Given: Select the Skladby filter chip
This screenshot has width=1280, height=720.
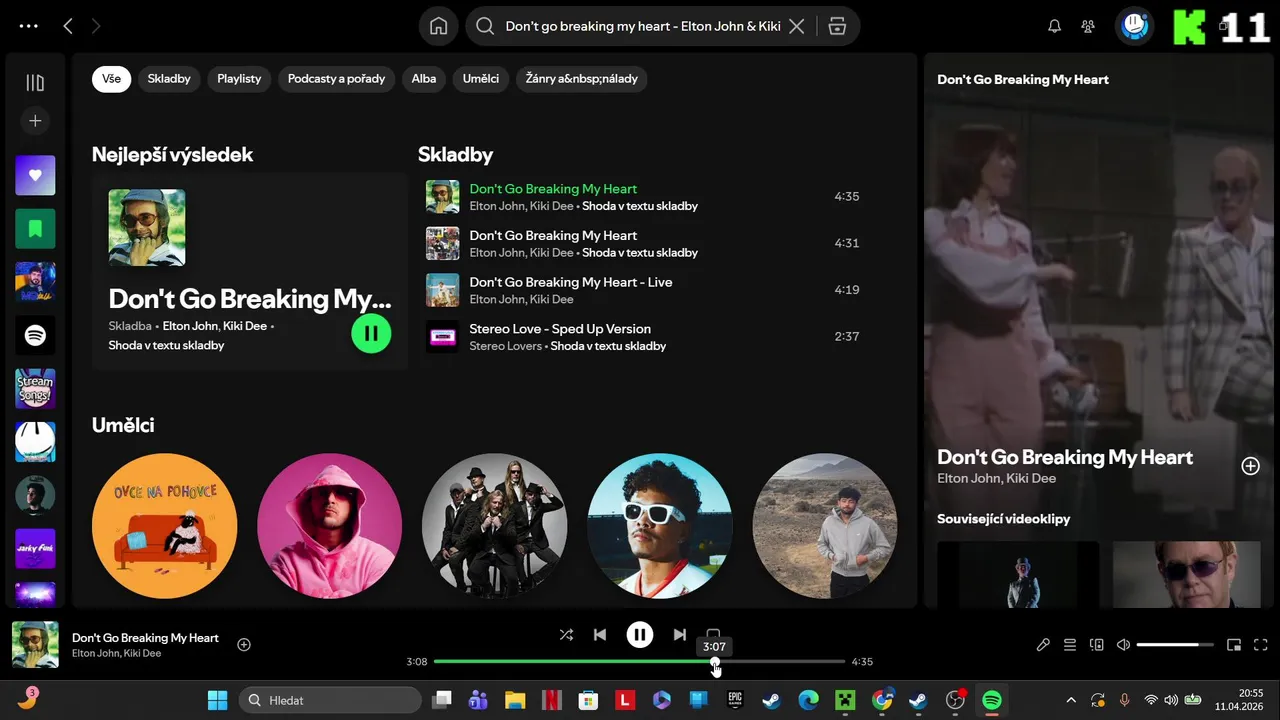Looking at the screenshot, I should coord(169,79).
